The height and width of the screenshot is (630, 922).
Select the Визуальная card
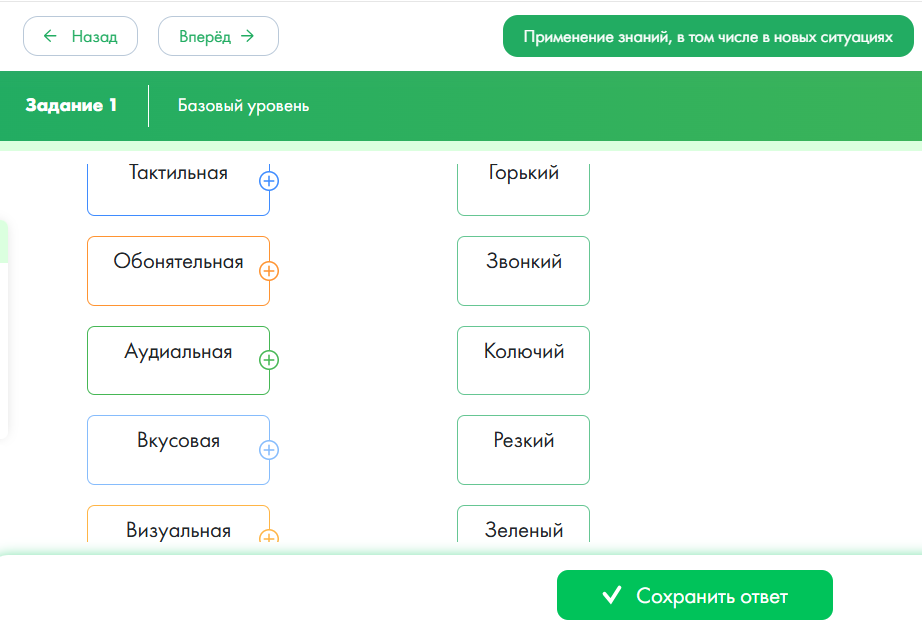click(178, 527)
